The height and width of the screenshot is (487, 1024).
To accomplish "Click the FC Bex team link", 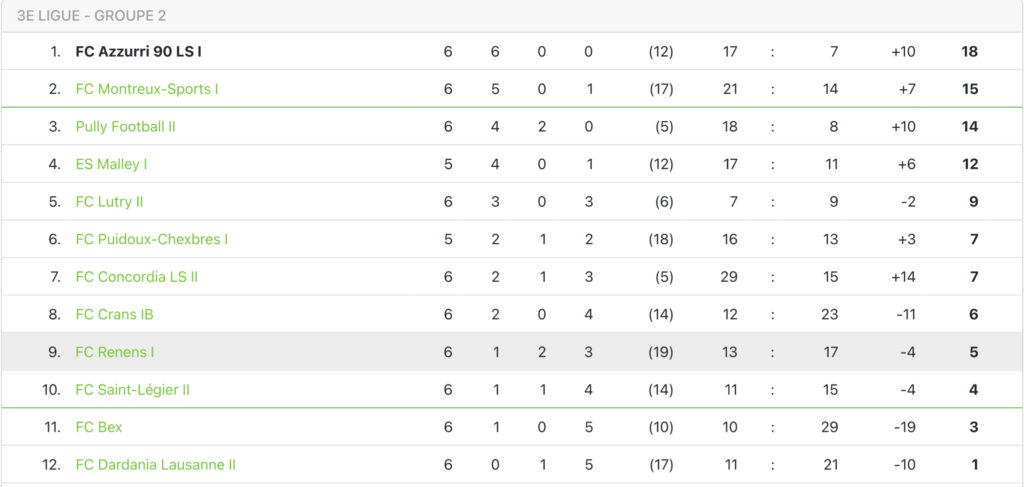I will click(x=99, y=427).
